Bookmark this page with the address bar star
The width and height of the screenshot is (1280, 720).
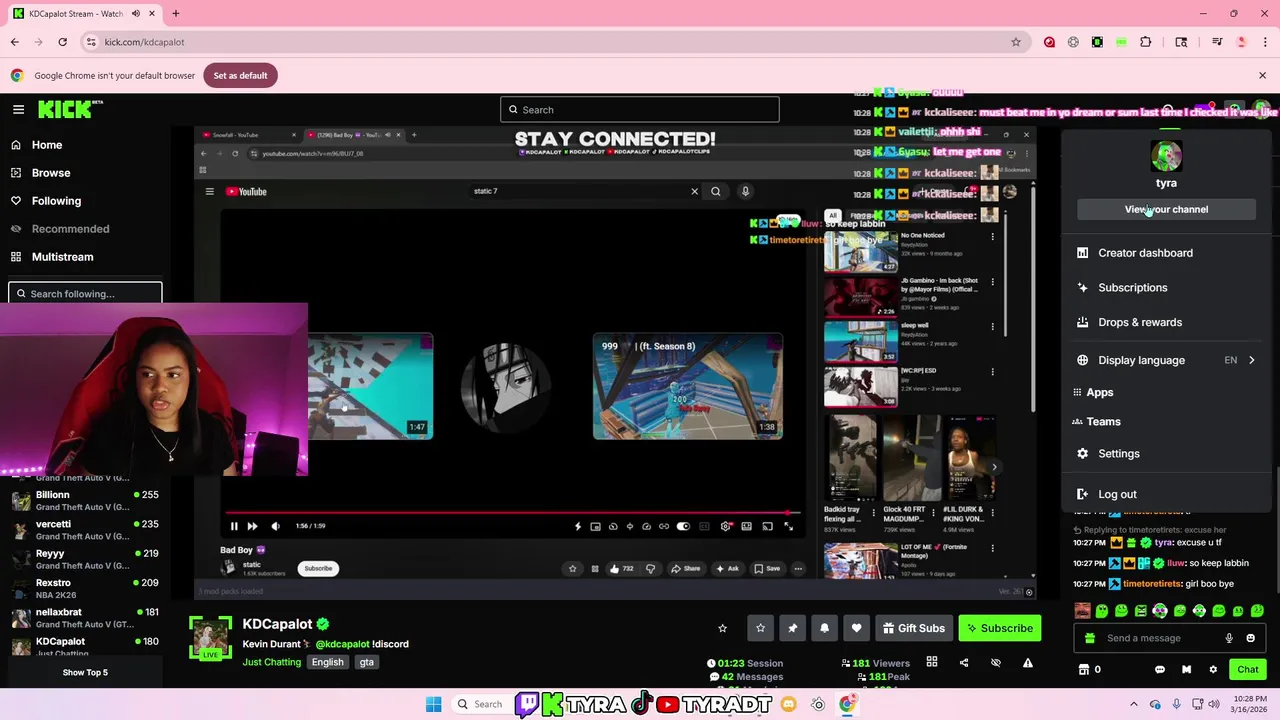click(x=1016, y=42)
